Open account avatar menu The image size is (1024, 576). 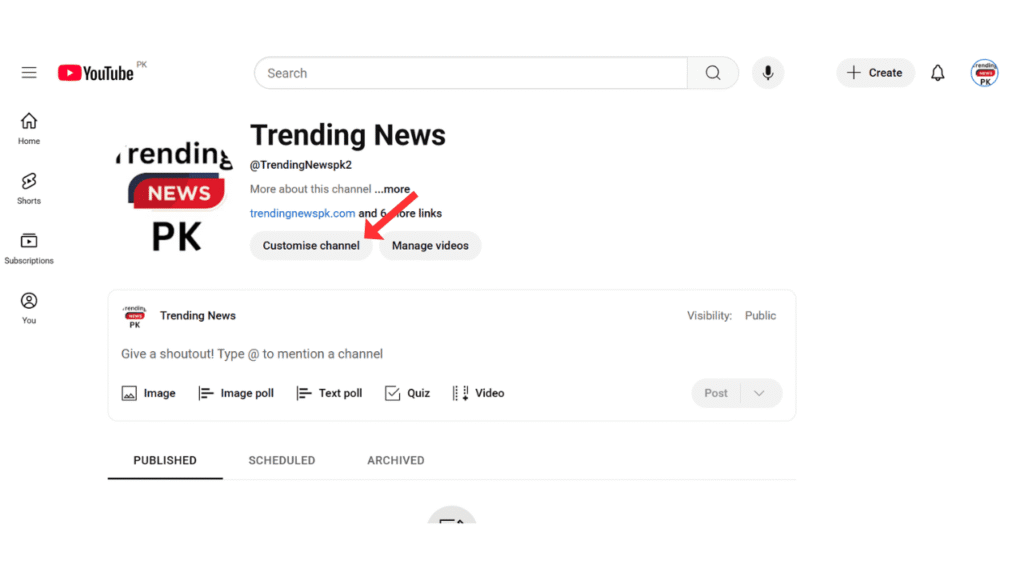(x=984, y=73)
